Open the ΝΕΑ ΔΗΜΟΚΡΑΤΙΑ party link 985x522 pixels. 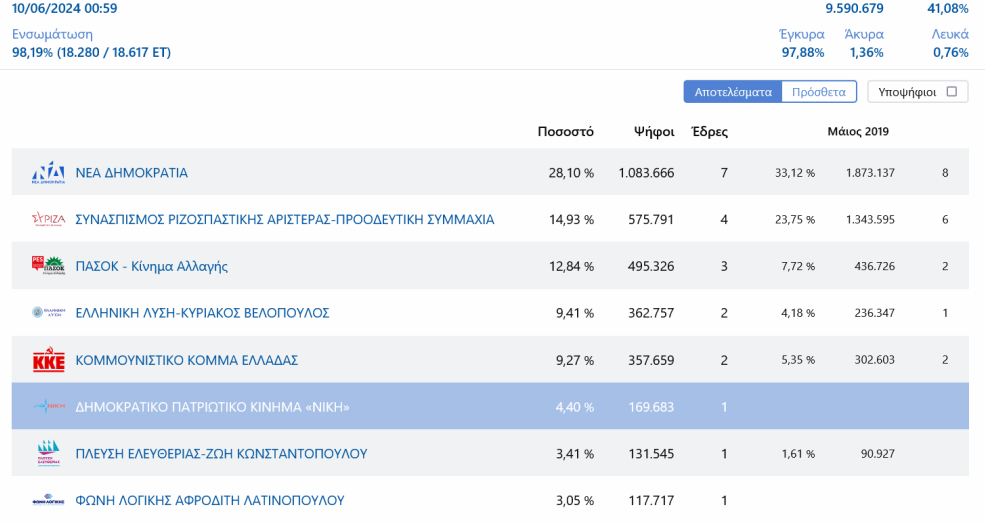point(131,173)
